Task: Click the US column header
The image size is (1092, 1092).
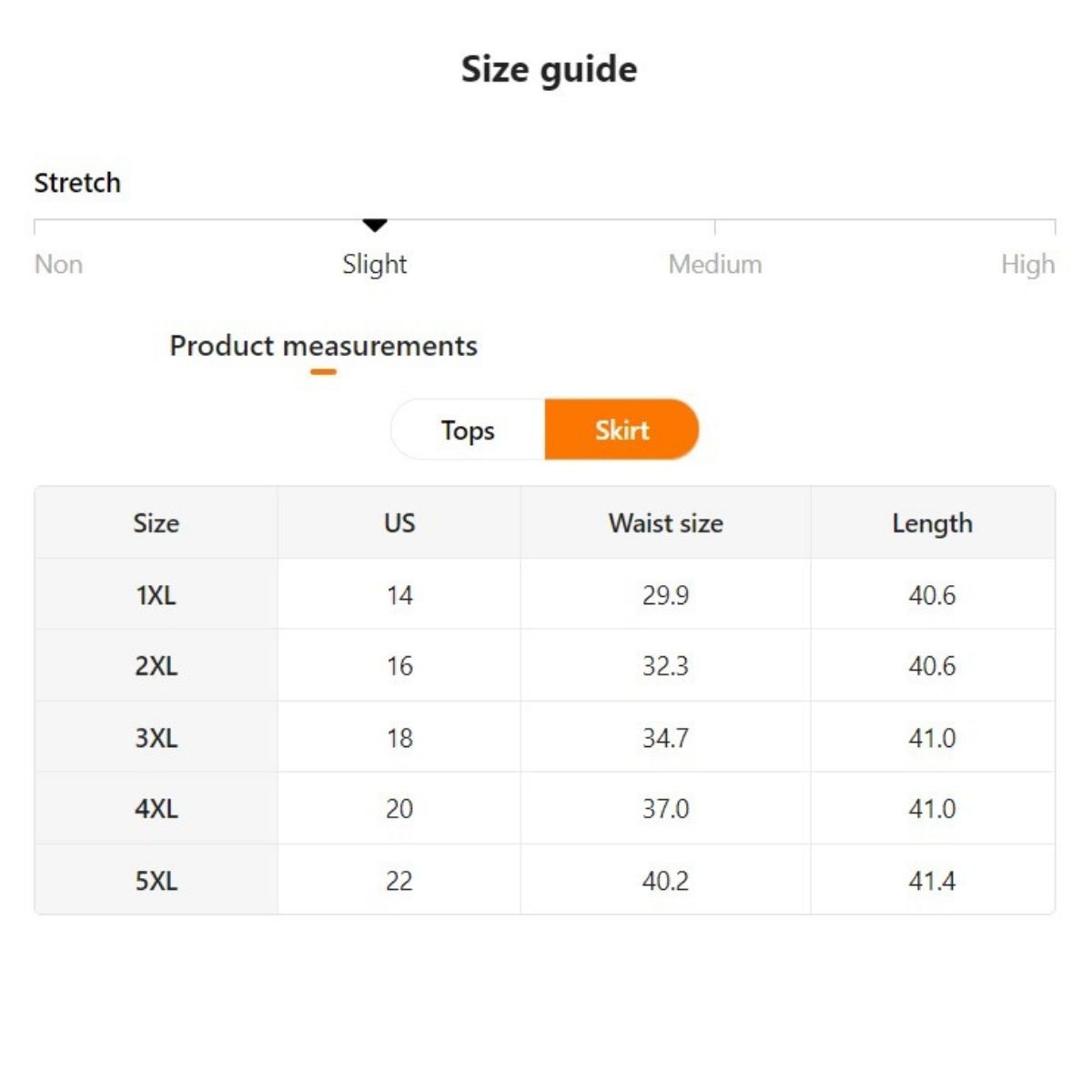Action: (x=399, y=523)
